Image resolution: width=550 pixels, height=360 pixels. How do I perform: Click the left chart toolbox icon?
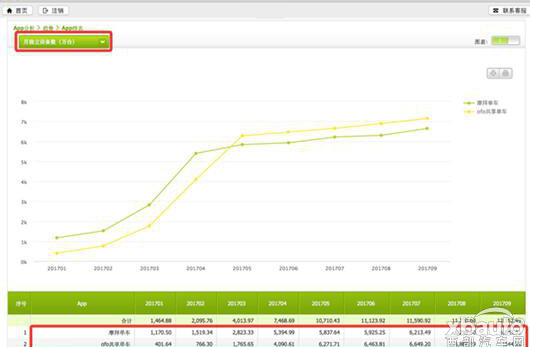point(494,73)
